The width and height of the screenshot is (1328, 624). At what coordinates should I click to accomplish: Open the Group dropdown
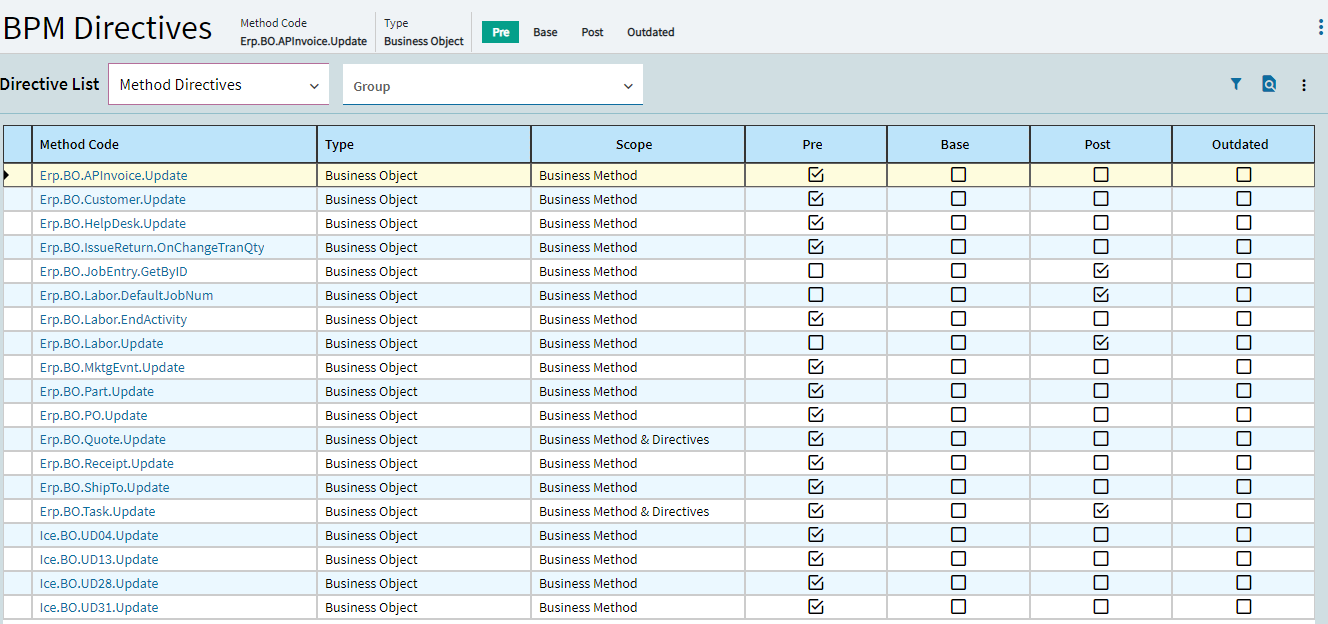point(492,86)
